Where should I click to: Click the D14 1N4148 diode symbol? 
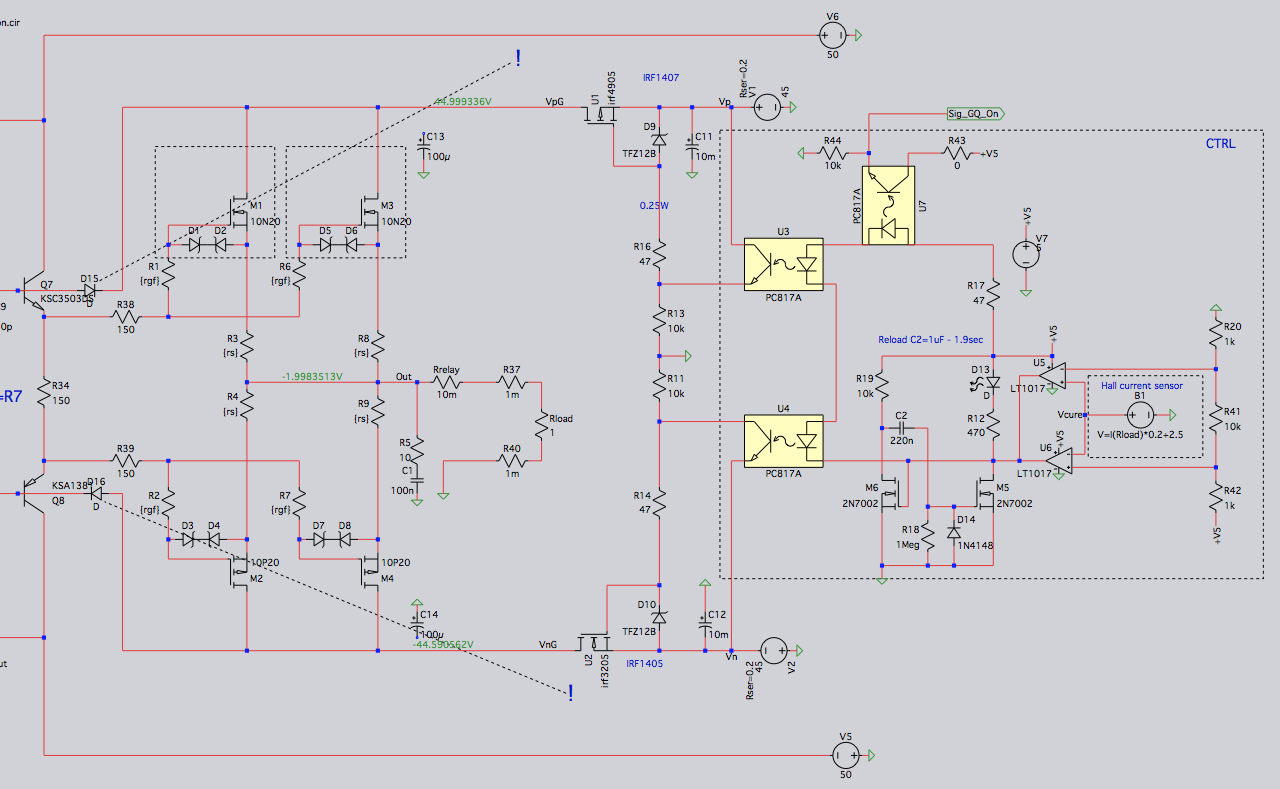tap(954, 533)
